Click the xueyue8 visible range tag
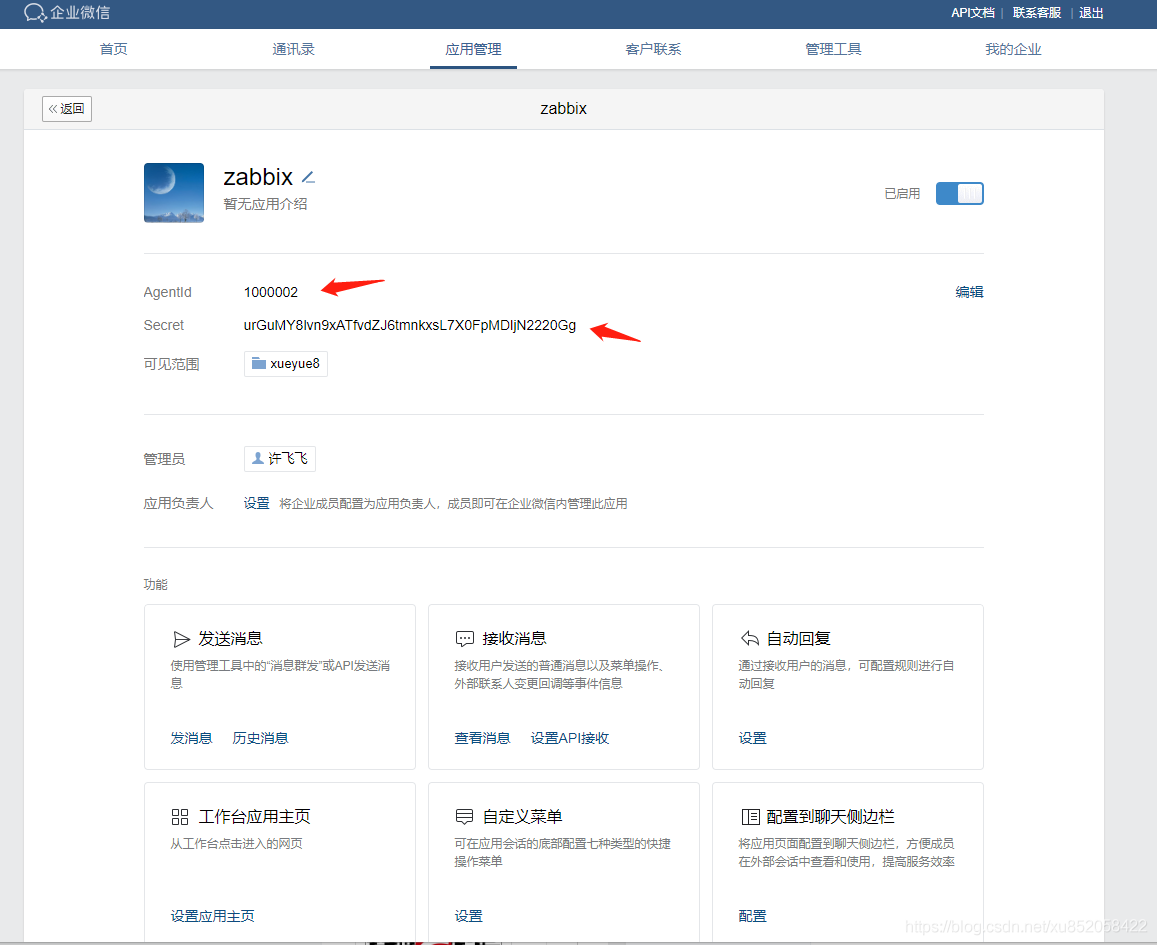Image resolution: width=1157 pixels, height=945 pixels. [286, 364]
